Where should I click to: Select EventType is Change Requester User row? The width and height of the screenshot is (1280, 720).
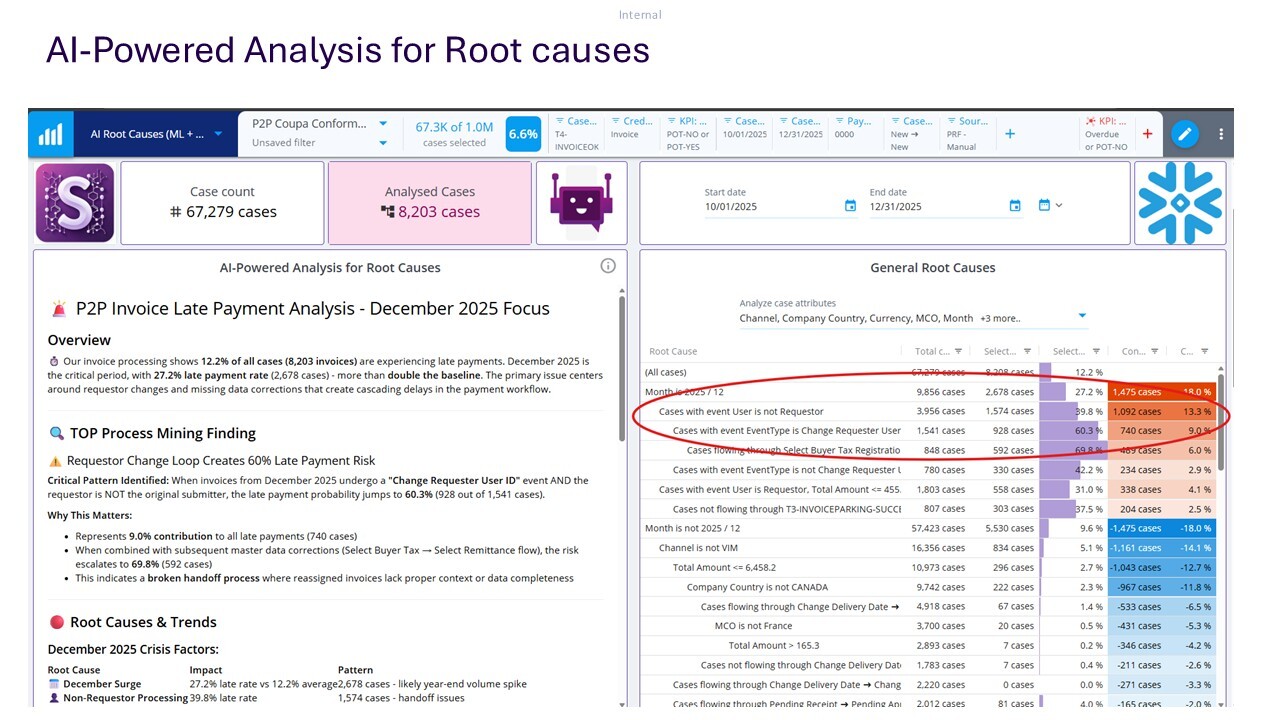(x=929, y=431)
